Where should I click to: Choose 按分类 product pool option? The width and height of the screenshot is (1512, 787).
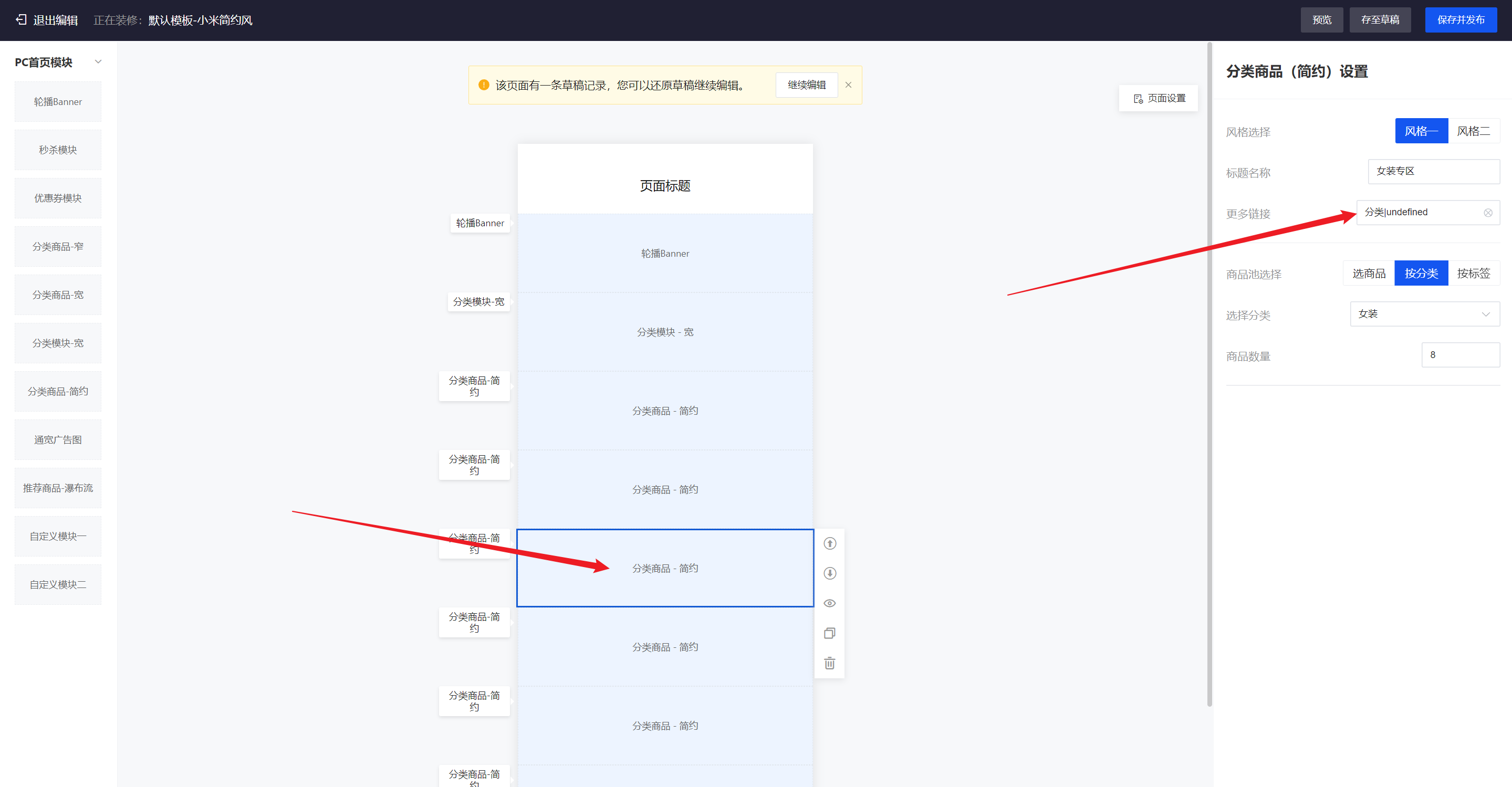(x=1421, y=274)
